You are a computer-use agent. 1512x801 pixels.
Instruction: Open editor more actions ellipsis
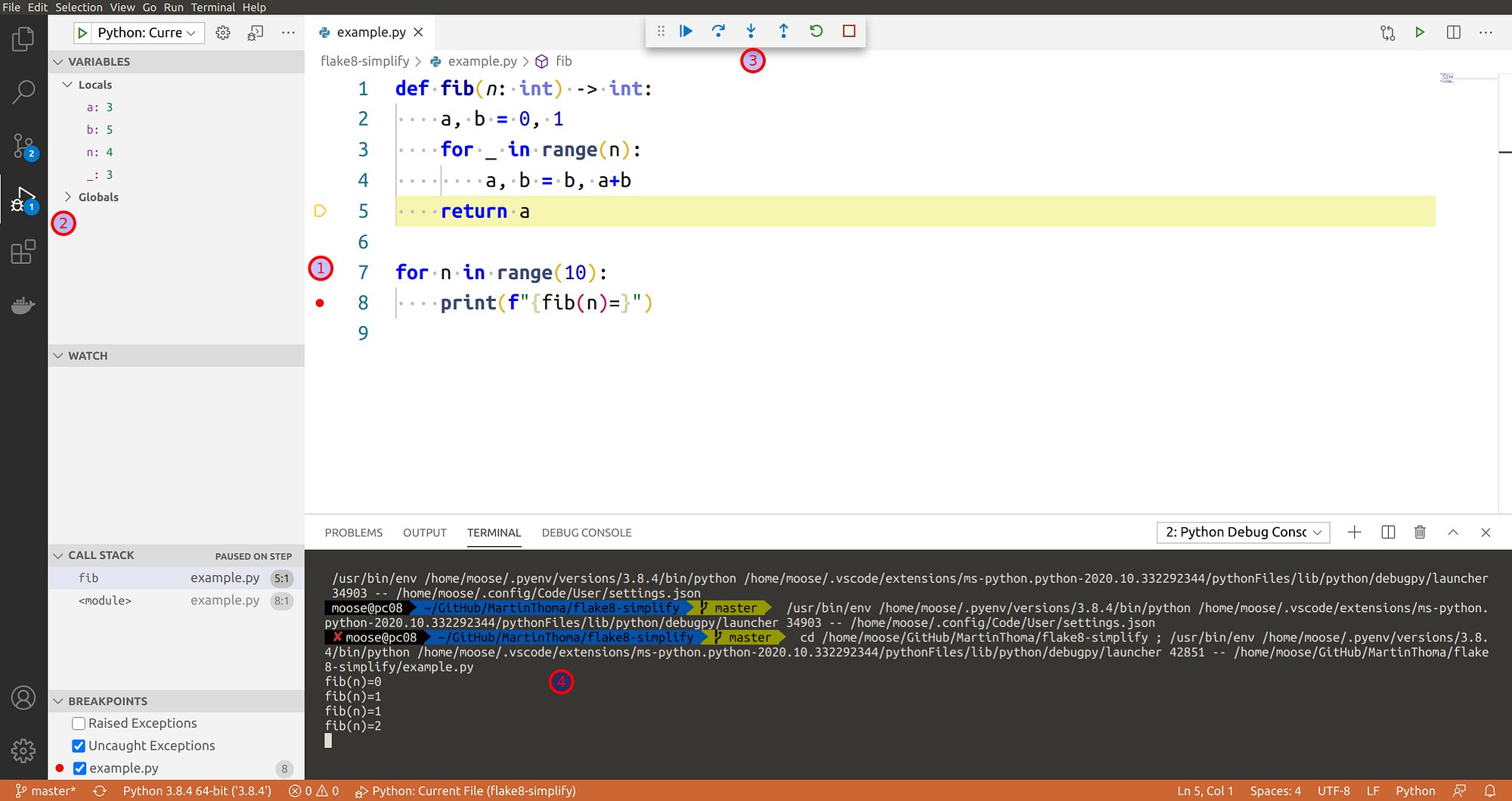coord(1486,33)
